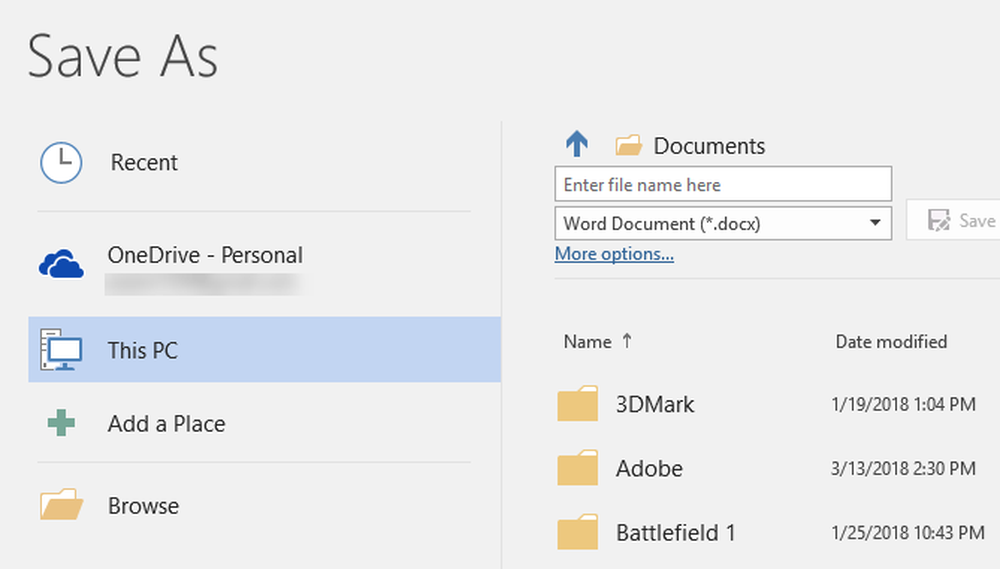Image resolution: width=1000 pixels, height=569 pixels.
Task: Click the Adobe folder icon
Action: pyautogui.click(x=578, y=468)
